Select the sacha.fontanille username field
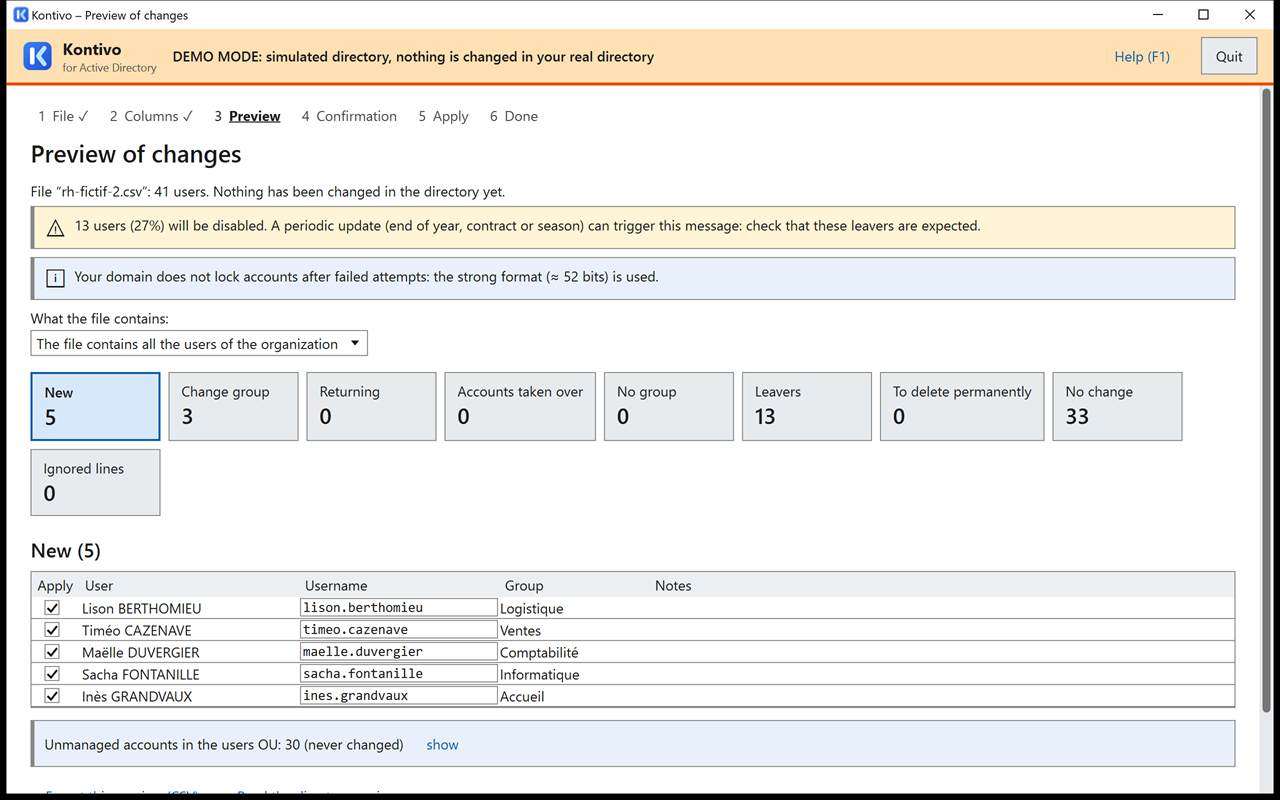Viewport: 1280px width, 800px height. [398, 673]
